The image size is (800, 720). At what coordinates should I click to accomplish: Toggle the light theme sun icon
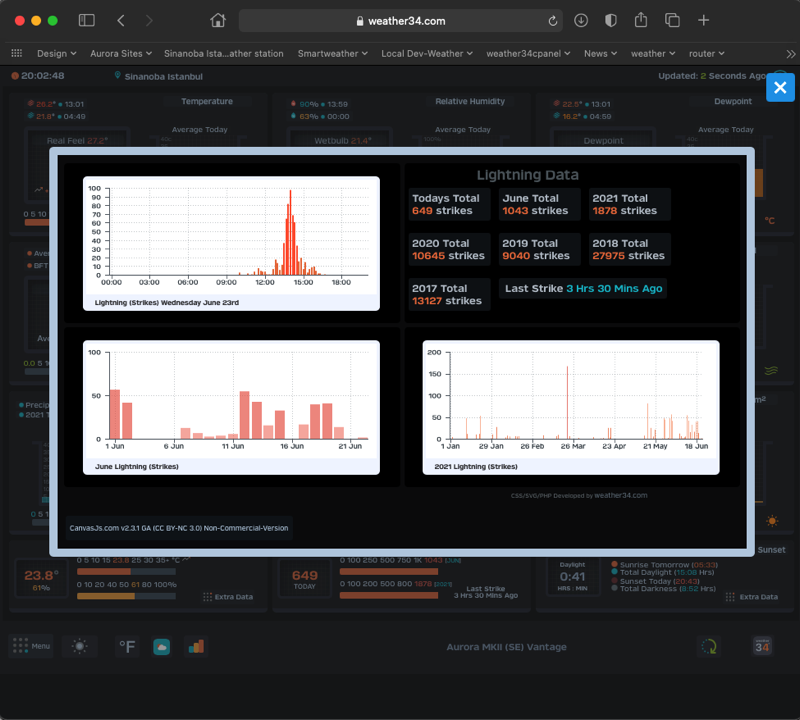tap(80, 646)
